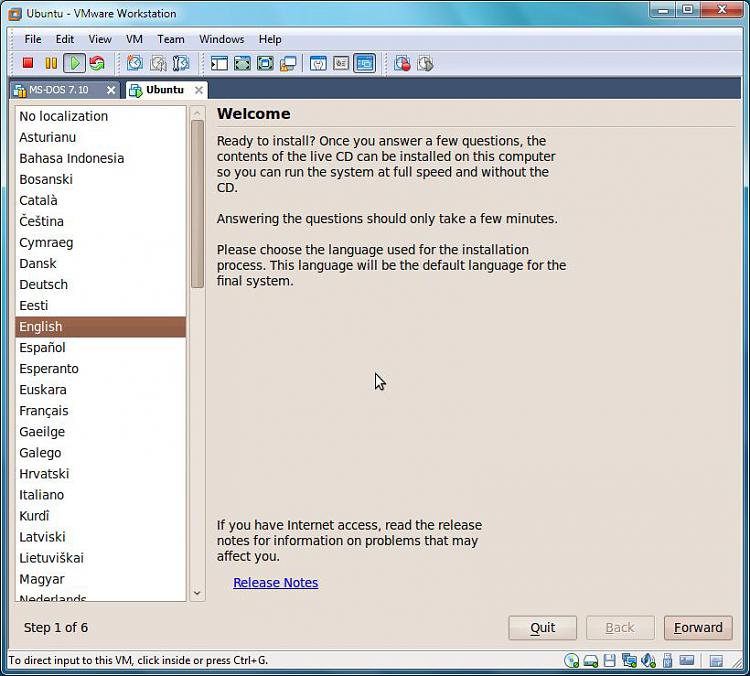Select 'Magyar' language
The height and width of the screenshot is (676, 750).
click(100, 579)
